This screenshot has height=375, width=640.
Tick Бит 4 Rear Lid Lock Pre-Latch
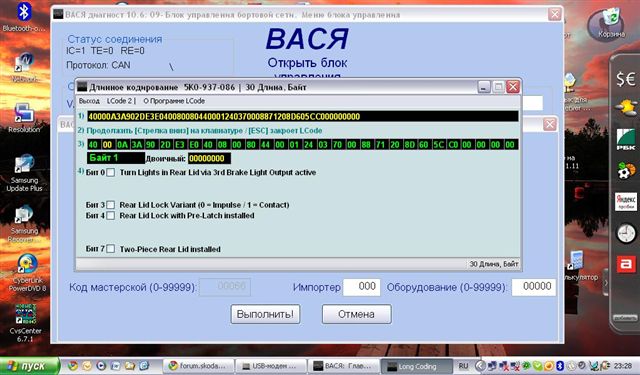(110, 215)
